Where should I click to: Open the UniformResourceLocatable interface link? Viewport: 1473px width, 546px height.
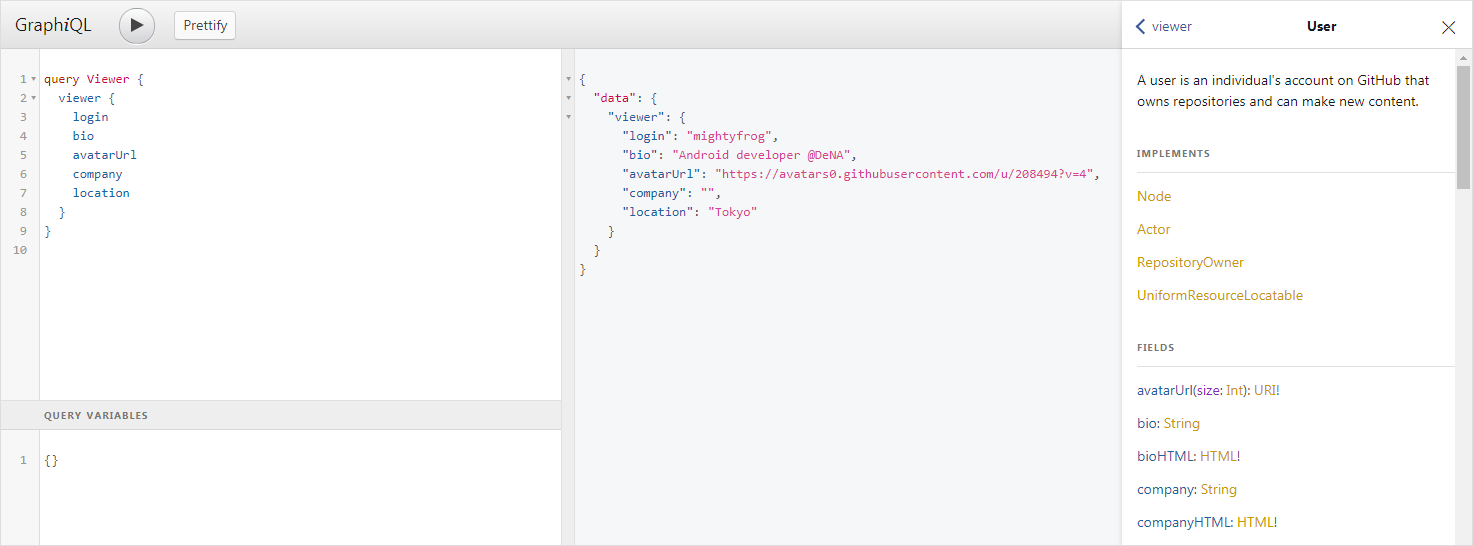(1219, 296)
